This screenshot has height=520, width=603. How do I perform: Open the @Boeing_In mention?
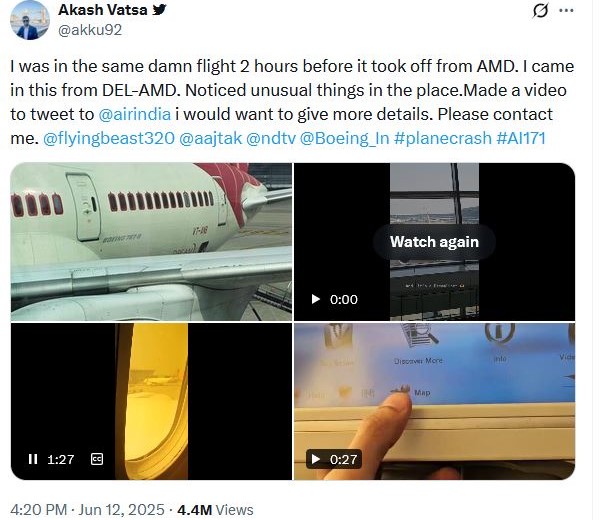pos(345,138)
